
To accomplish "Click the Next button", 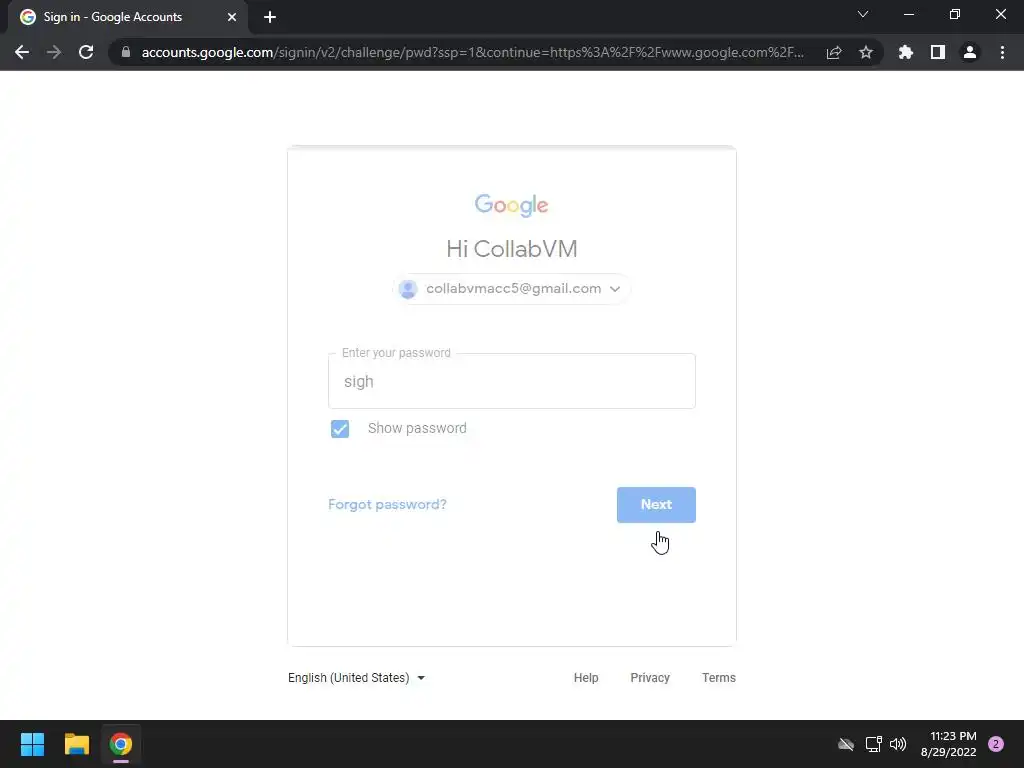I will (x=656, y=505).
